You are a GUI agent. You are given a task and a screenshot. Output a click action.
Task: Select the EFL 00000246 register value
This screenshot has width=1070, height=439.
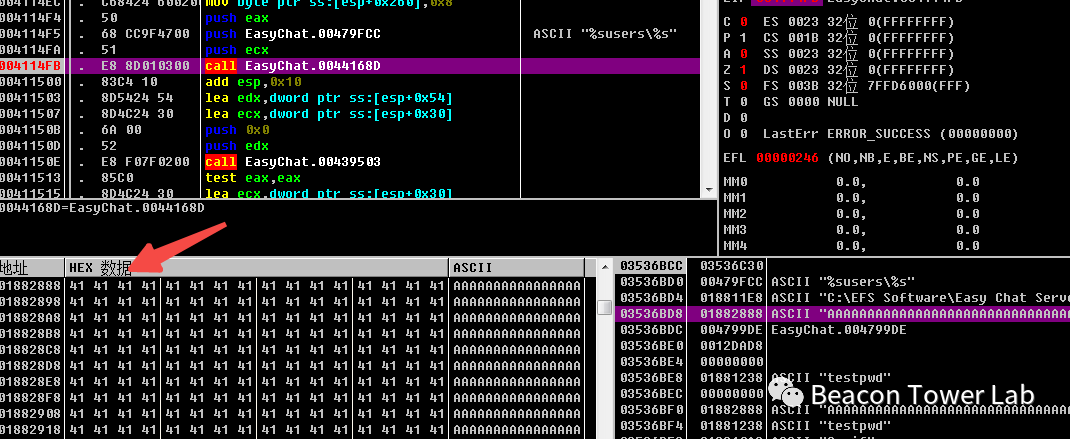(x=787, y=158)
